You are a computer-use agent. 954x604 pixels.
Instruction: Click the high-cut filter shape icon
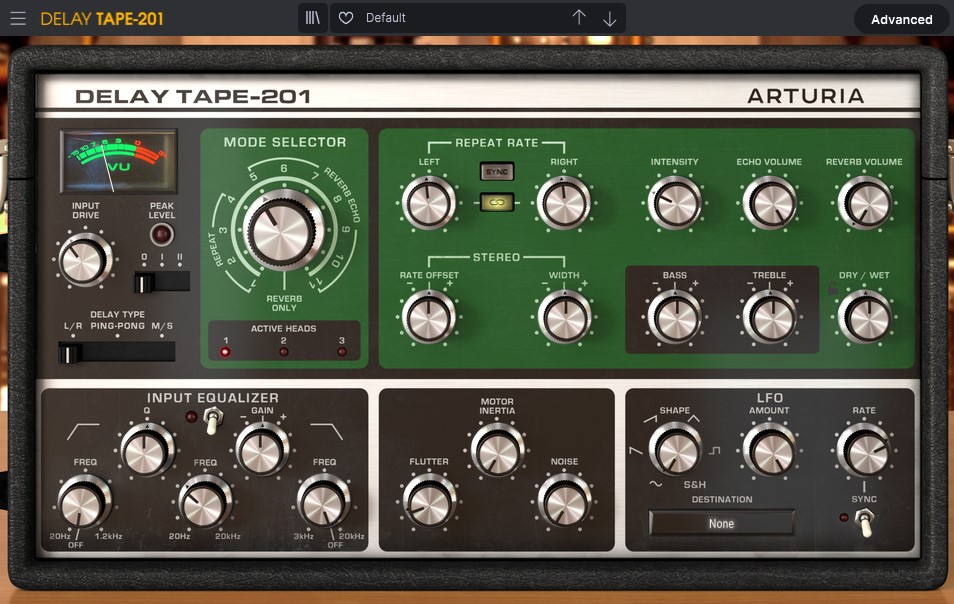(x=327, y=431)
